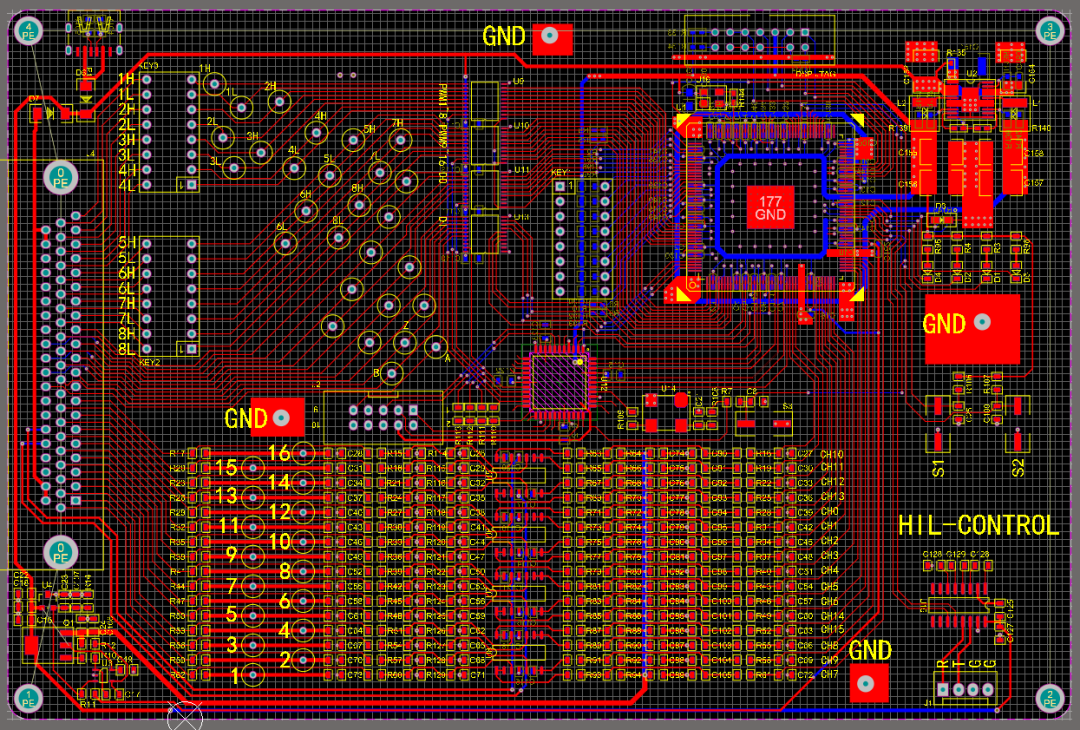This screenshot has height=730, width=1080.
Task: Select the KEY3 designator text
Action: tap(149, 66)
